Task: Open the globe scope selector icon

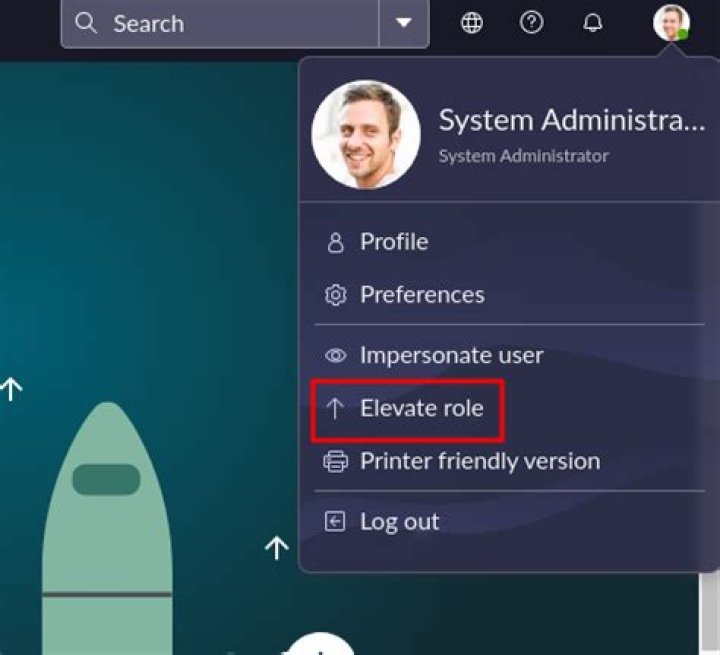Action: [x=472, y=23]
